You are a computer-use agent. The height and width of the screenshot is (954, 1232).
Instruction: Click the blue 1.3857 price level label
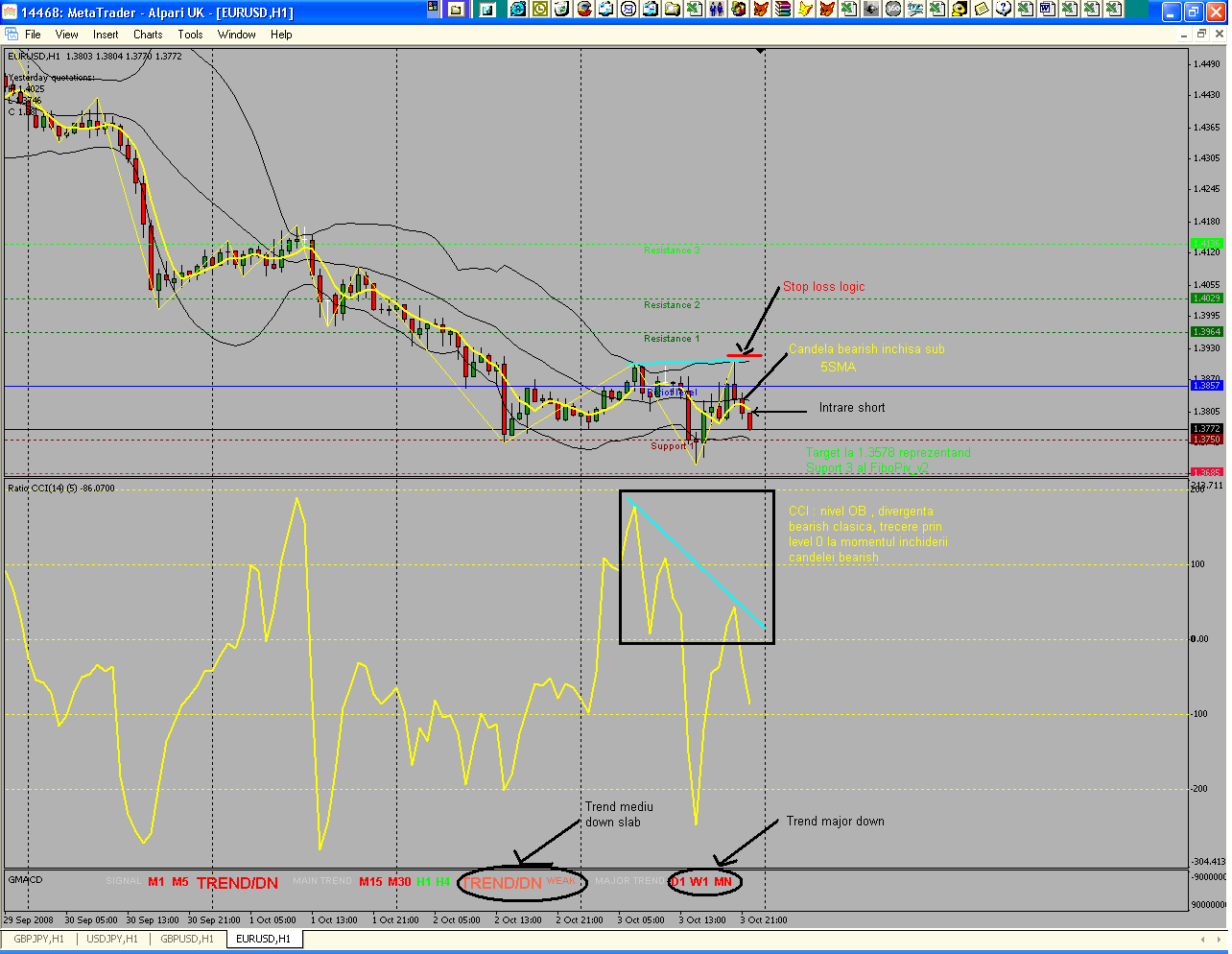(1206, 385)
